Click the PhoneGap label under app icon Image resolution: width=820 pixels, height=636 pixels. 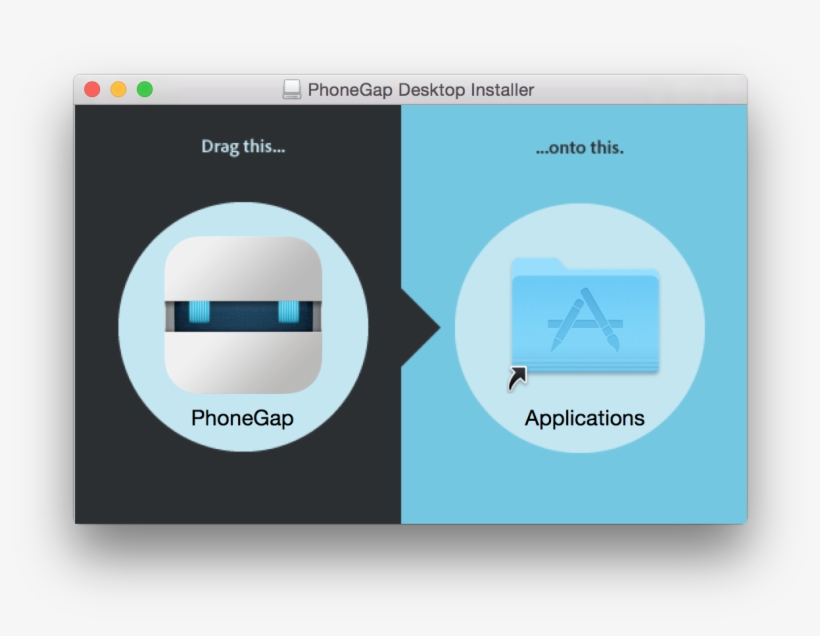(243, 418)
